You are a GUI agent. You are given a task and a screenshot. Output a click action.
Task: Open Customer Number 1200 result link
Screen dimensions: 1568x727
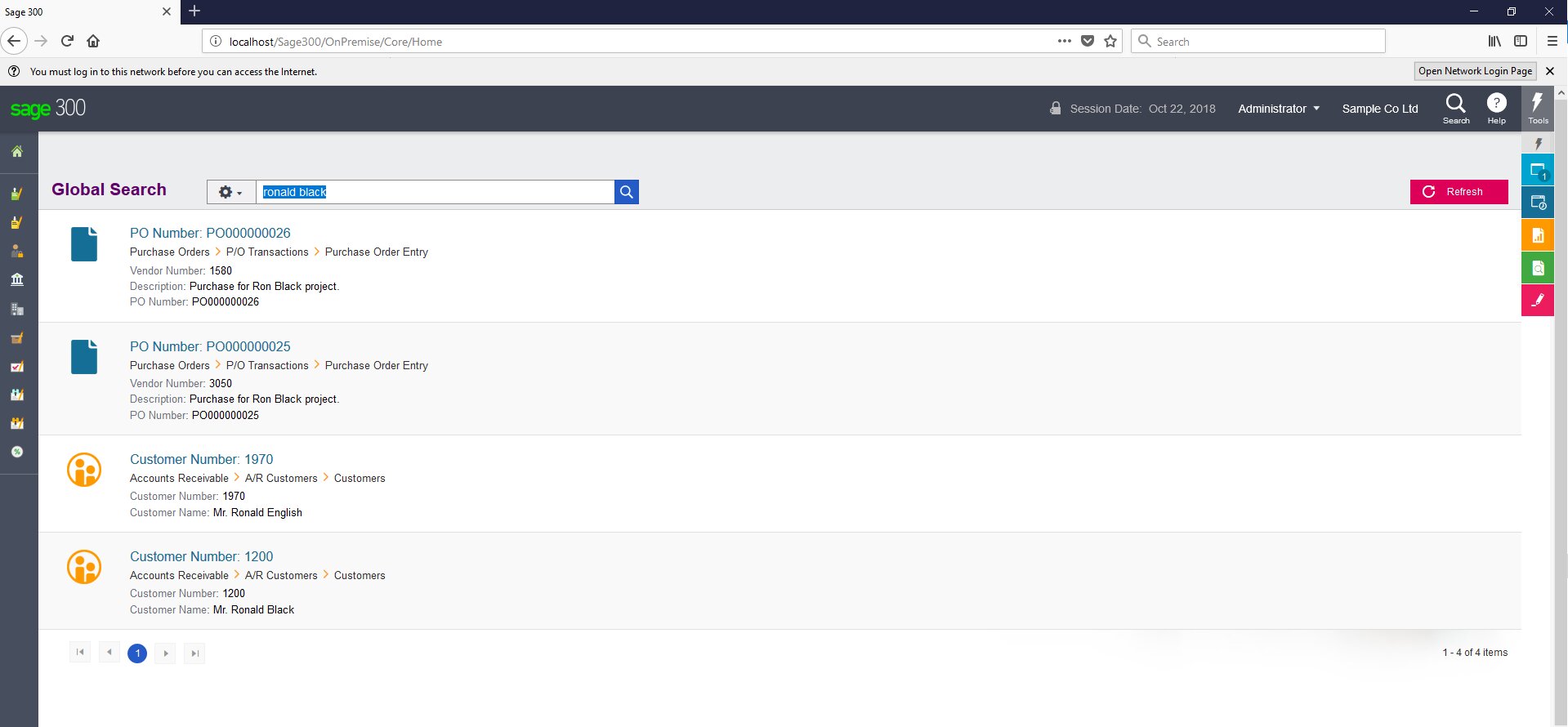click(201, 556)
